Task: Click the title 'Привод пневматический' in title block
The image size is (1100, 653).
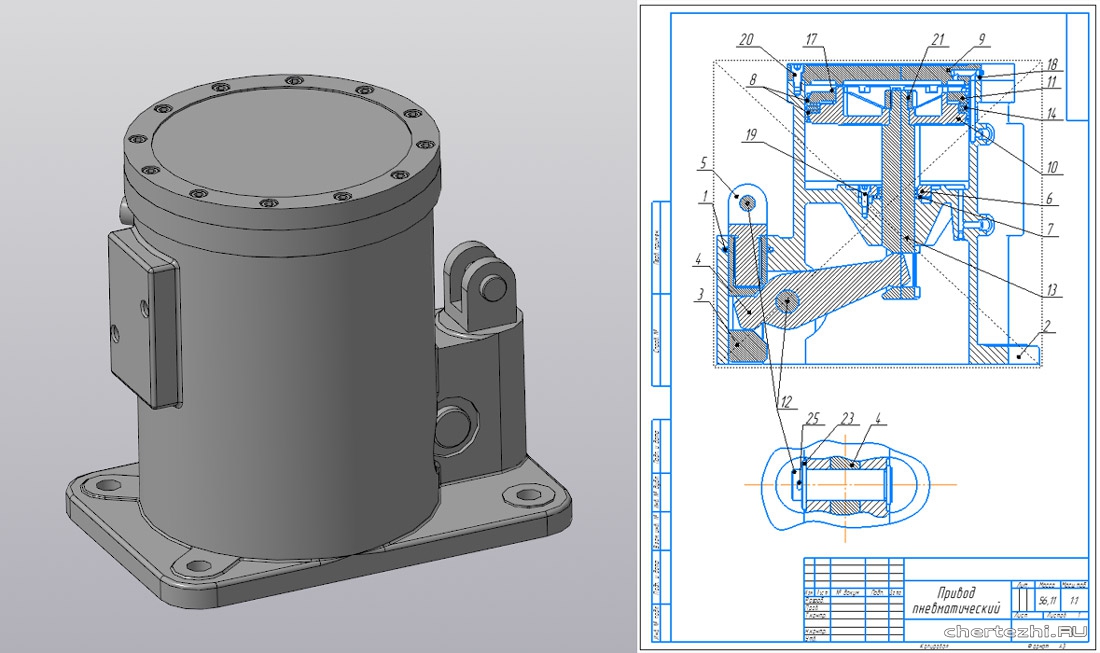Action: (x=949, y=600)
